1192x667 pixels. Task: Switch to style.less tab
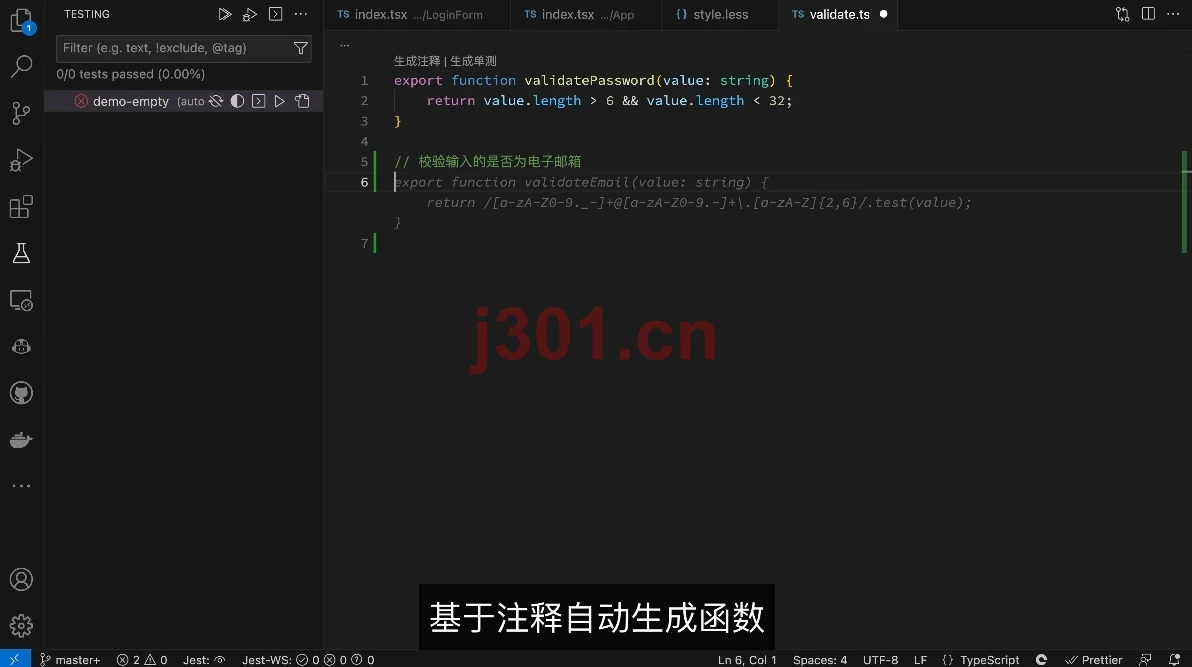(x=719, y=14)
